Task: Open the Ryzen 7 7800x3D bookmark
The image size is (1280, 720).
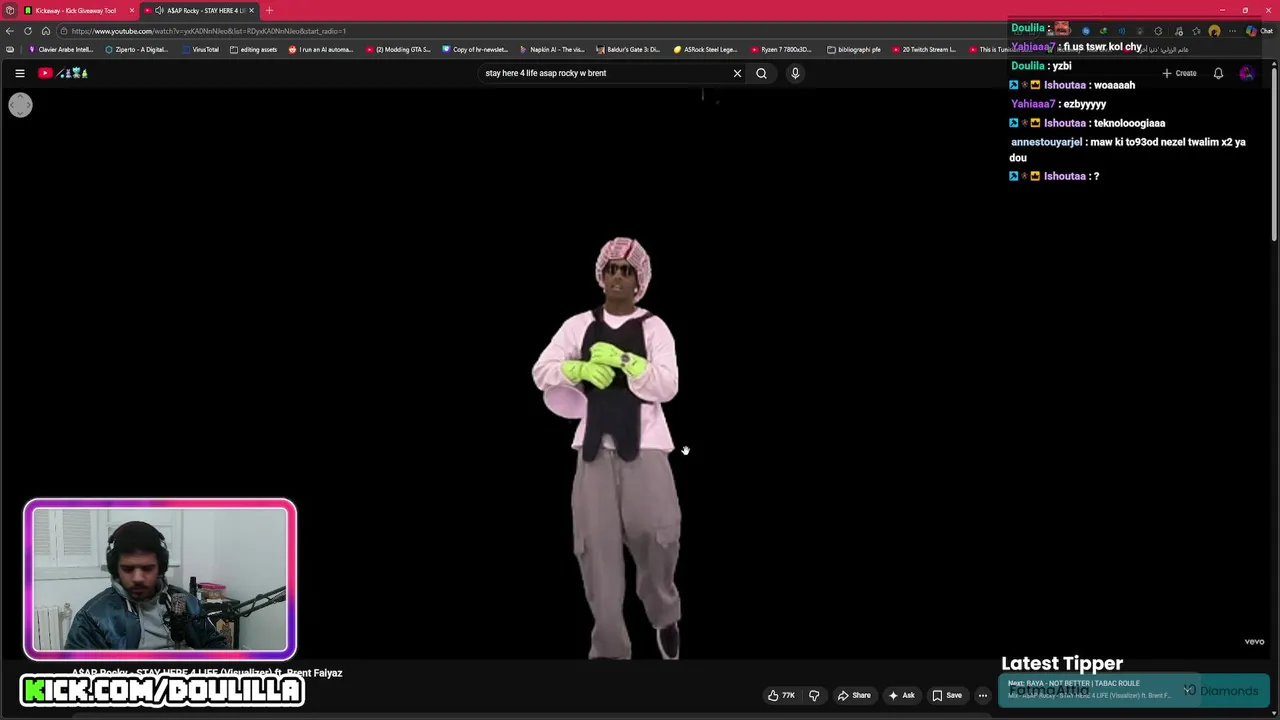Action: pyautogui.click(x=782, y=49)
